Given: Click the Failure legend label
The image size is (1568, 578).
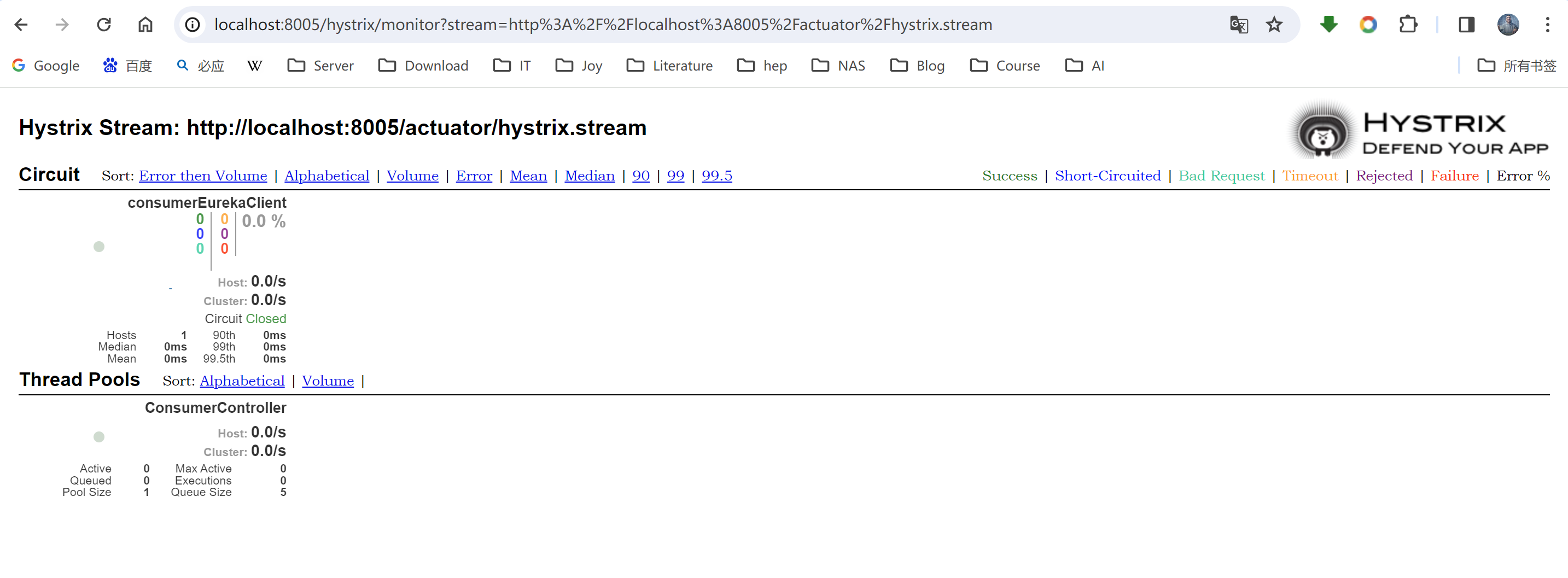Looking at the screenshot, I should [x=1455, y=176].
